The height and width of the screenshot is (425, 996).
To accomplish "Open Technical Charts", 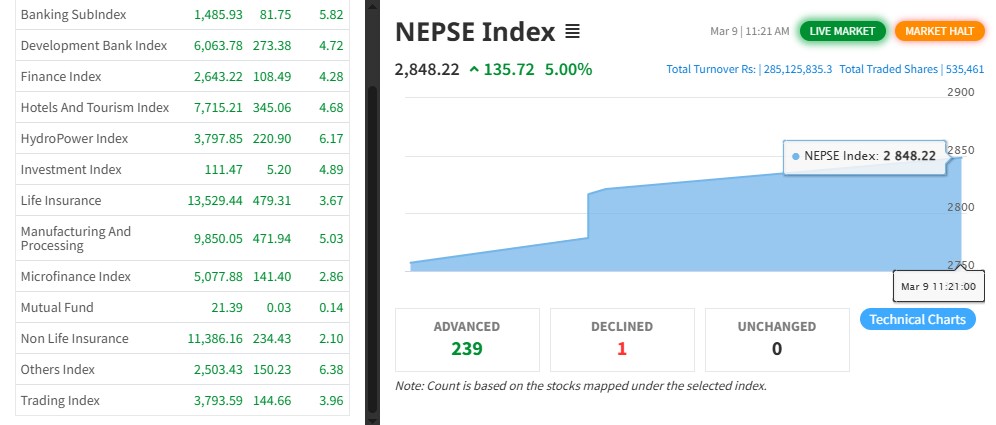I will coord(917,319).
